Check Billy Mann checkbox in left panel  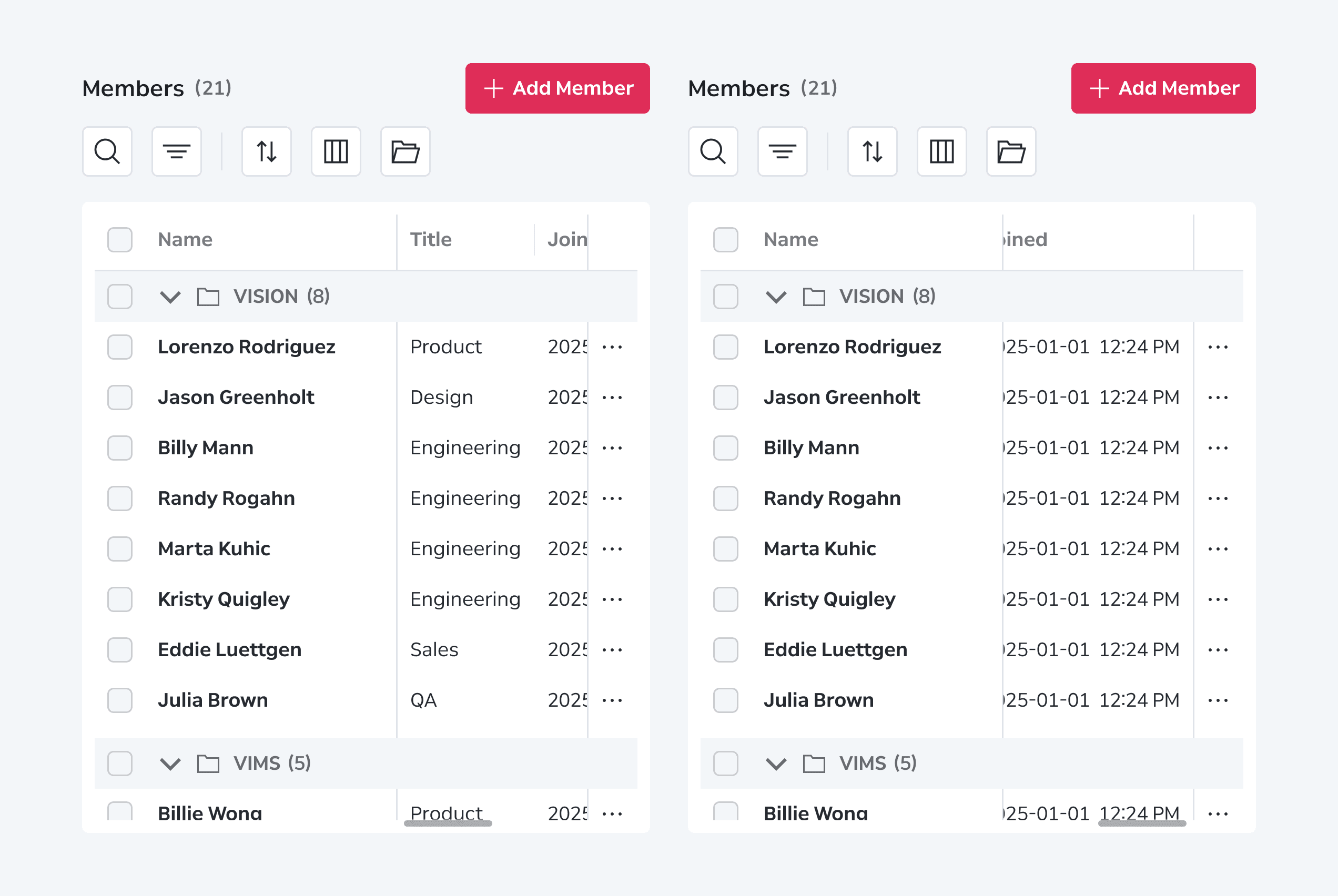(x=120, y=447)
